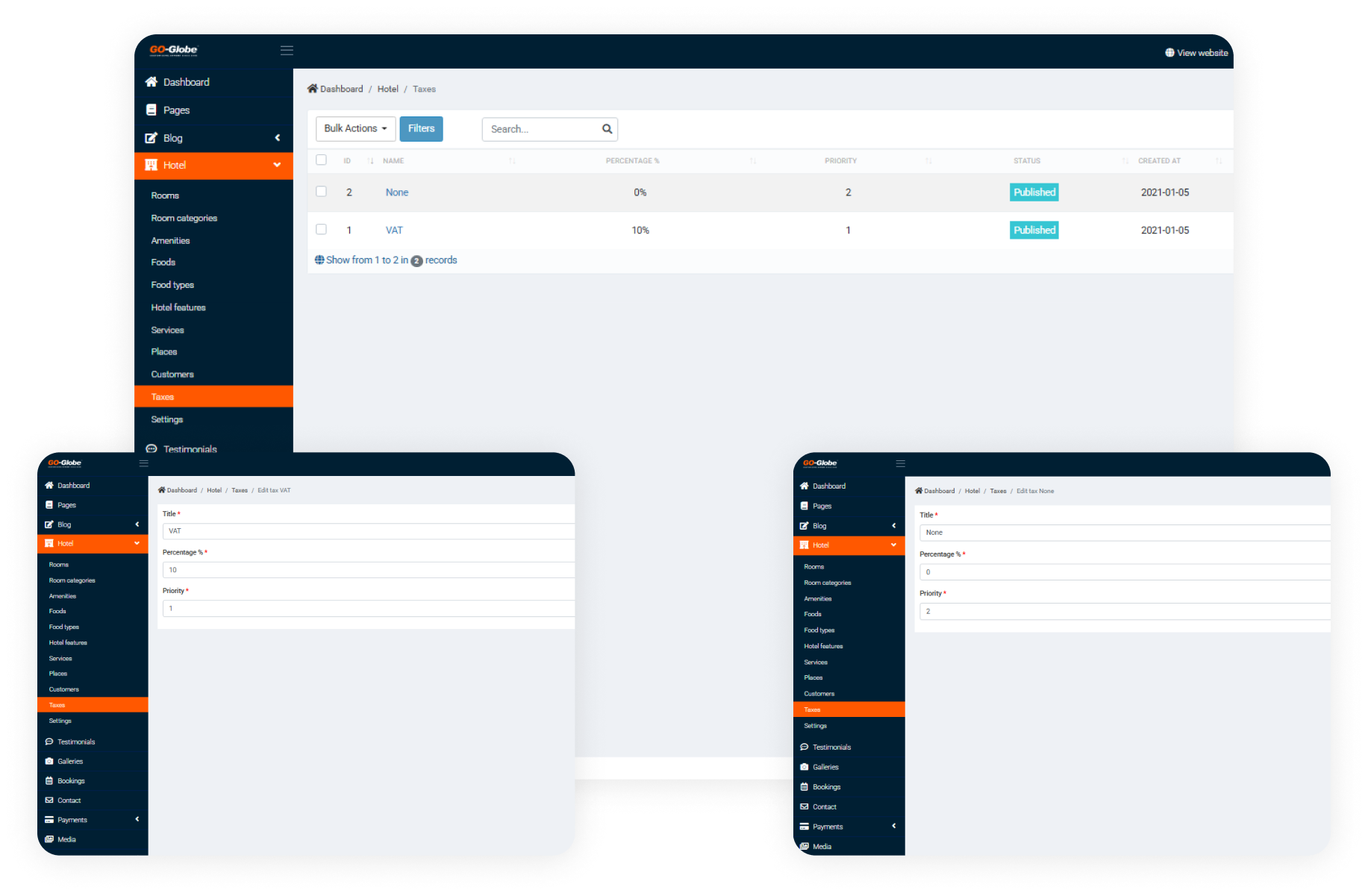1368x896 pixels.
Task: Click the Media icon in the Edit tax None panel
Action: point(805,846)
